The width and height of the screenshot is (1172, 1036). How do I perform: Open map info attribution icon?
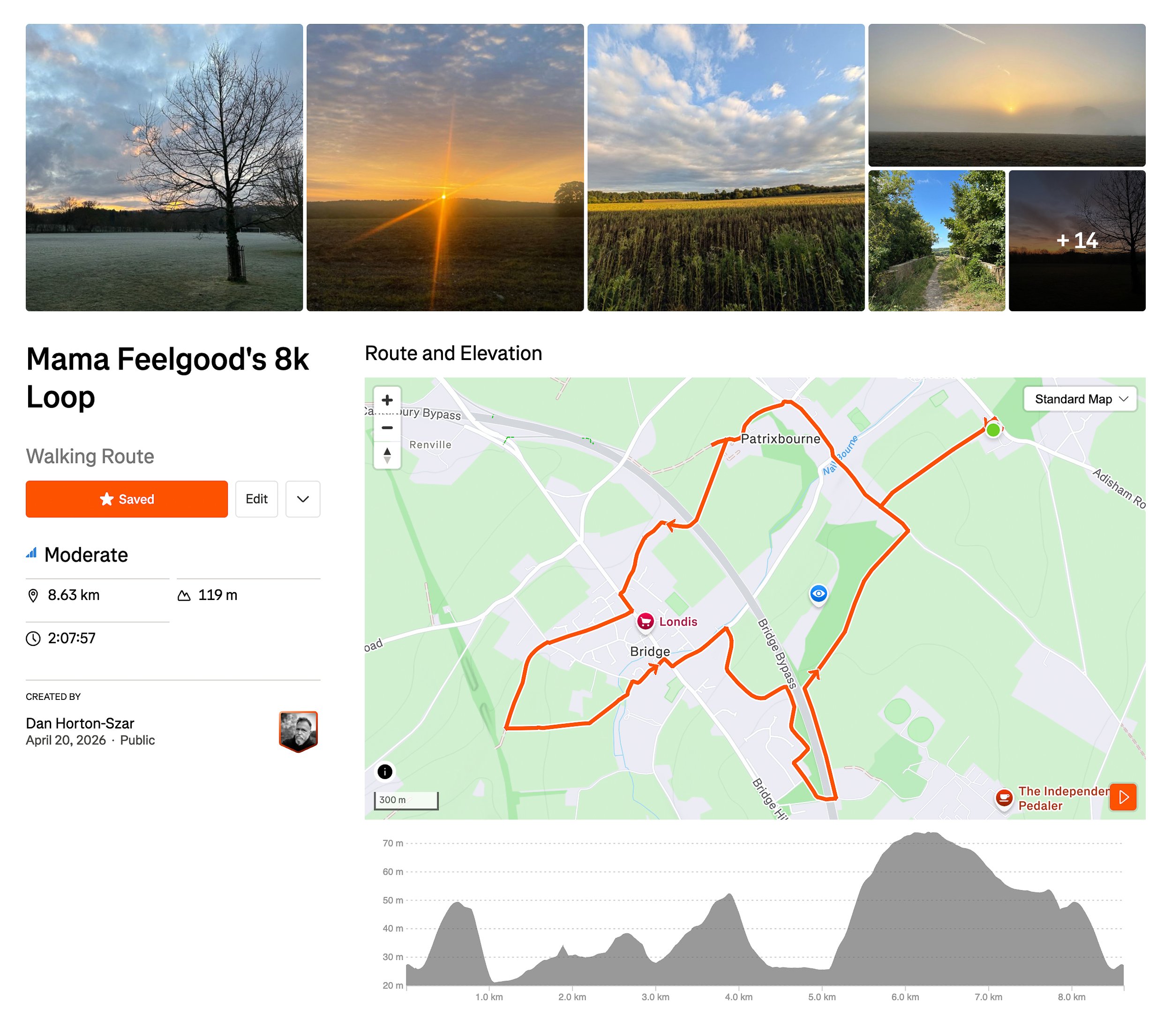click(x=385, y=772)
